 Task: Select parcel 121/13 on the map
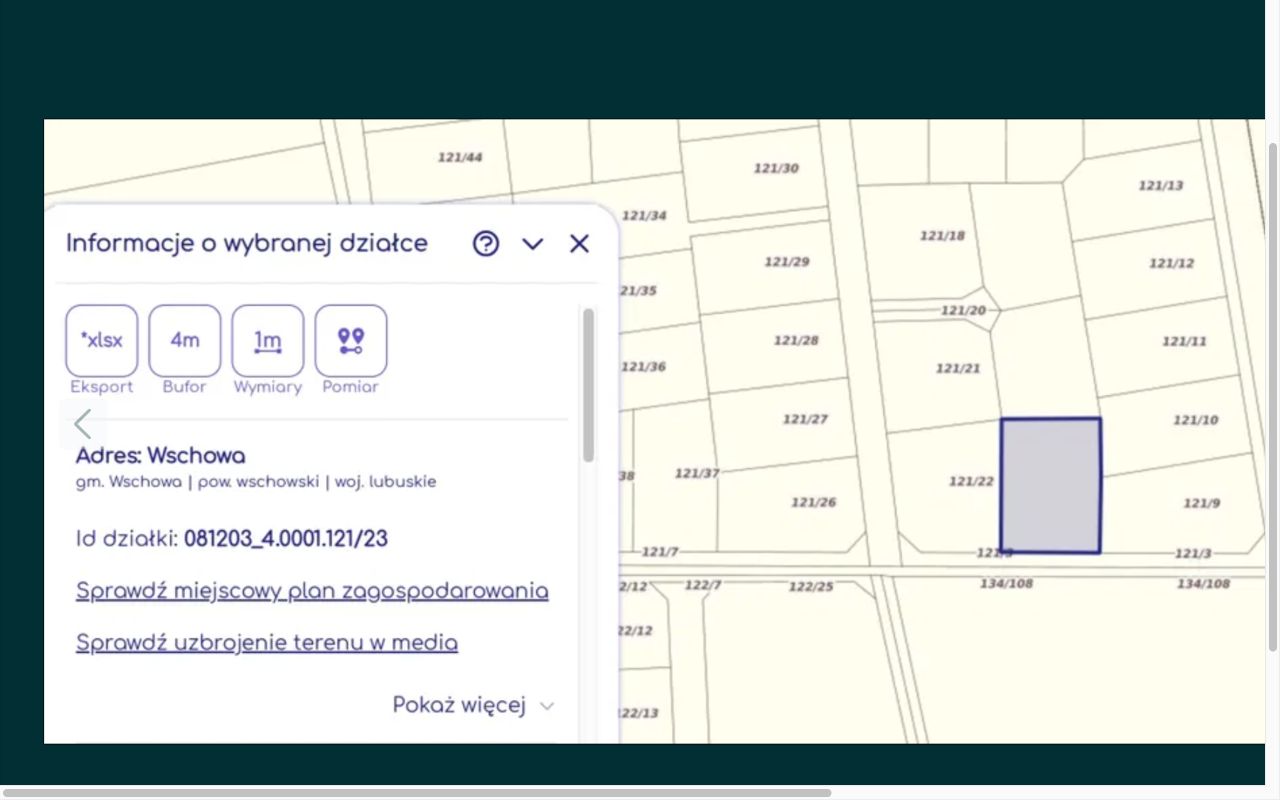(x=1161, y=185)
